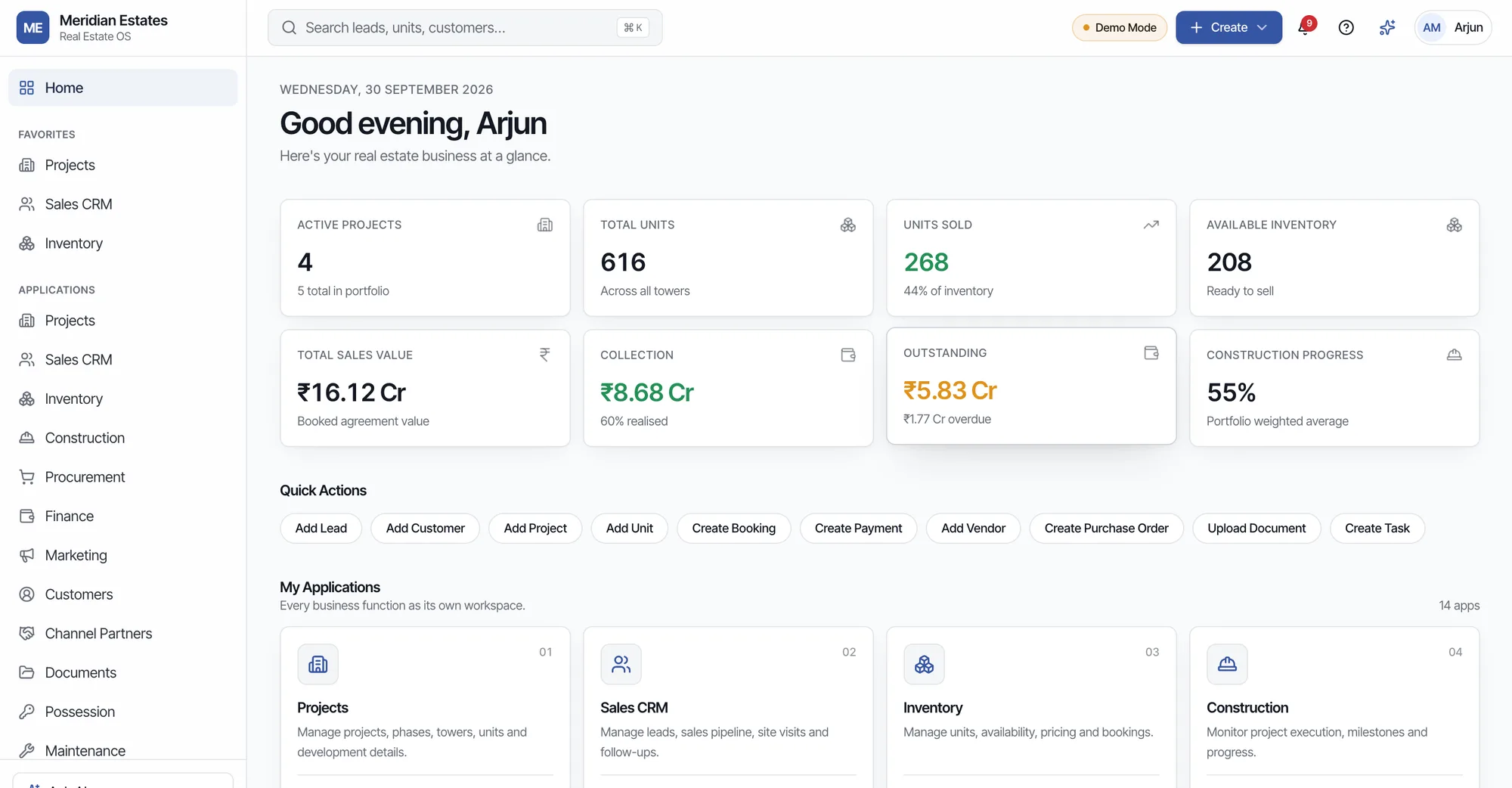Open Customers in the sidebar

(x=123, y=594)
